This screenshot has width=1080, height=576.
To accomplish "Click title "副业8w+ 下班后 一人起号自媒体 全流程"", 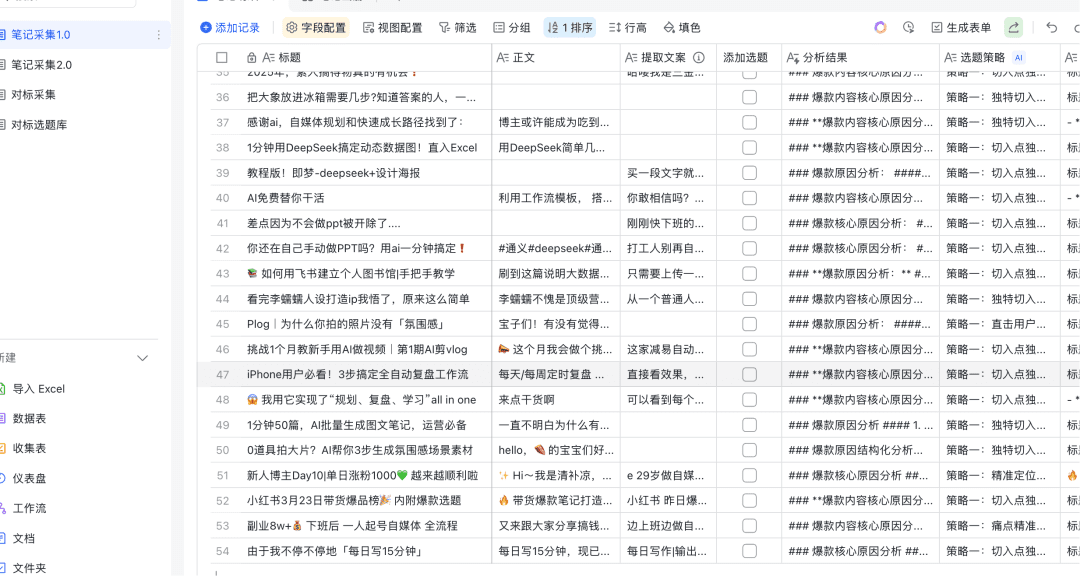I will coord(352,526).
